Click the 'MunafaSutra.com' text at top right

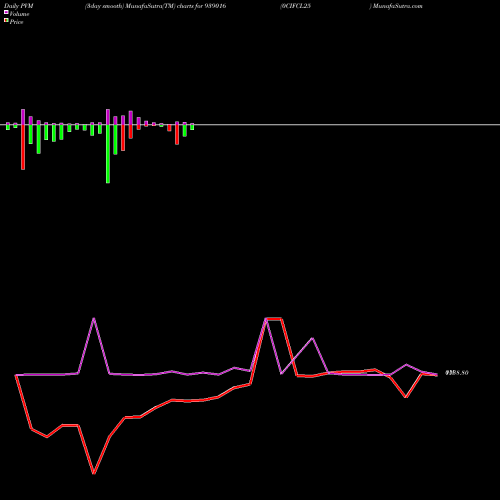click(x=398, y=6)
